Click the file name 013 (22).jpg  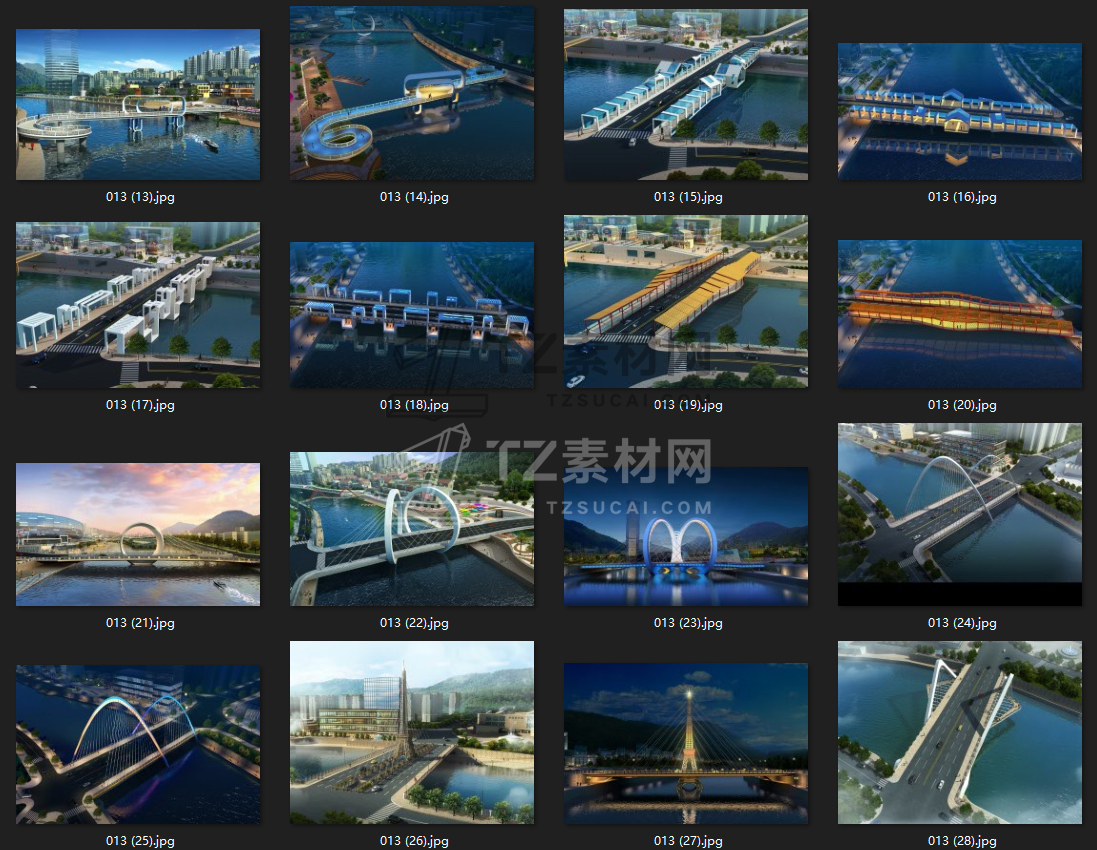click(414, 623)
